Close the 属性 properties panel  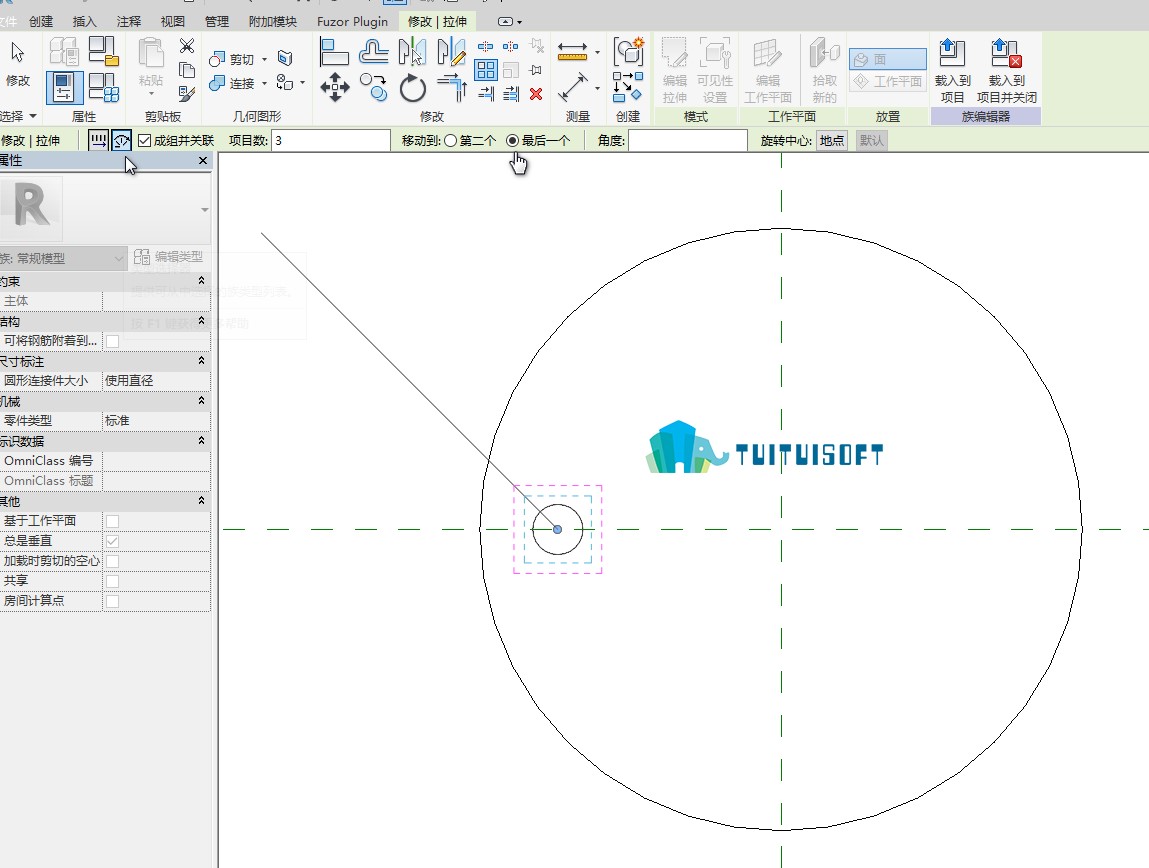point(203,160)
